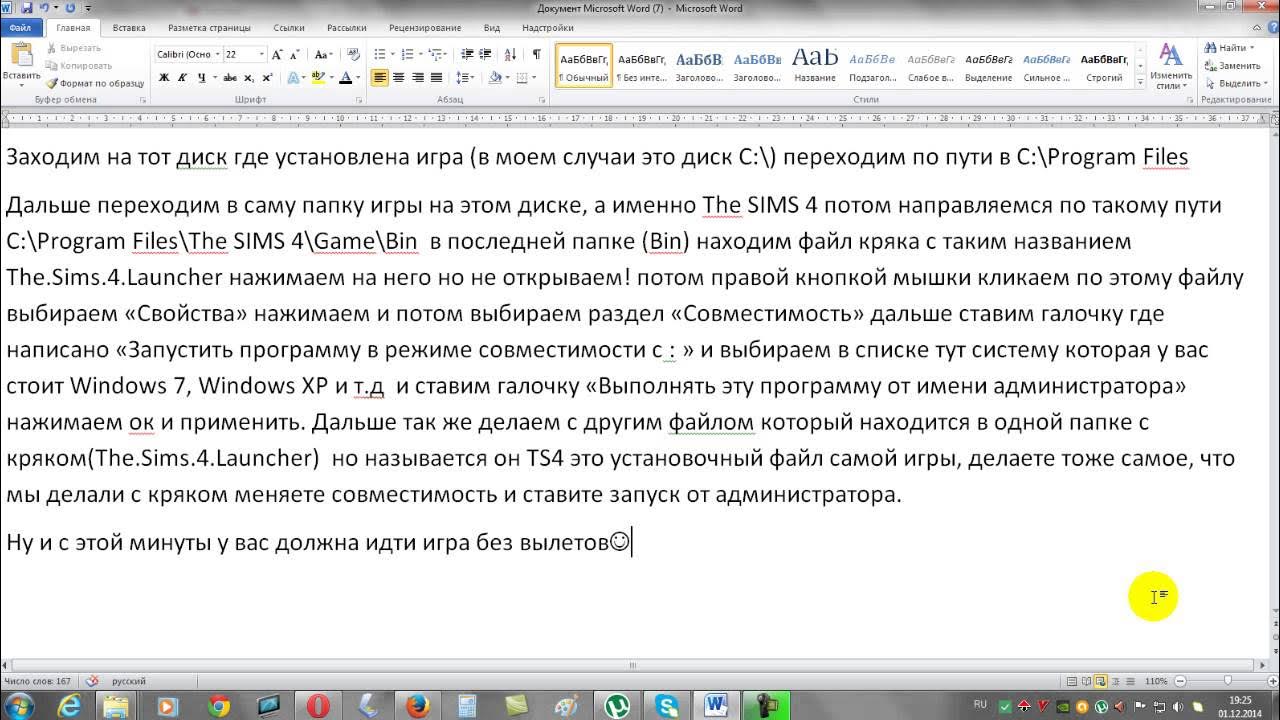Apply the Обычный style

583,66
